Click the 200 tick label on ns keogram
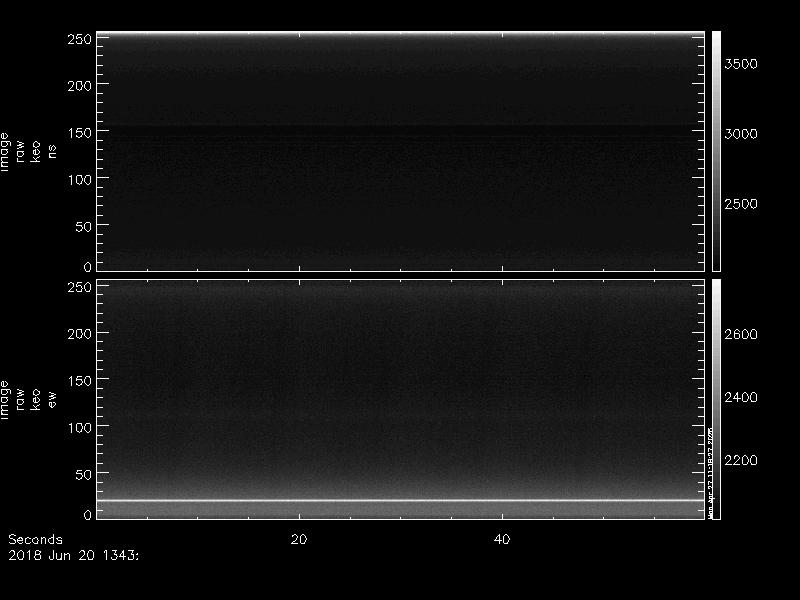The image size is (800, 600). (x=80, y=86)
